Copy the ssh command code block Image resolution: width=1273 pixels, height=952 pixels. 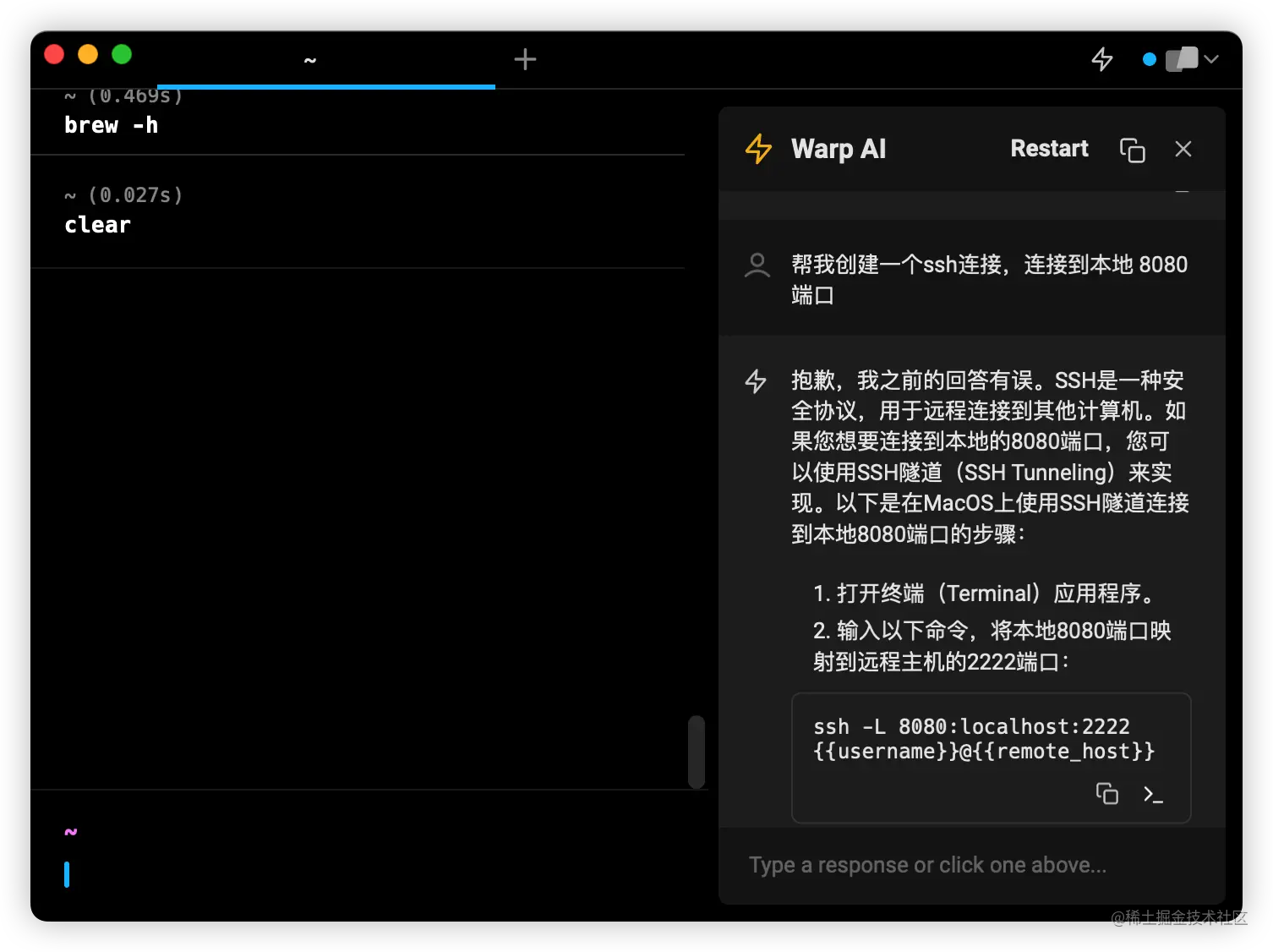click(1106, 794)
